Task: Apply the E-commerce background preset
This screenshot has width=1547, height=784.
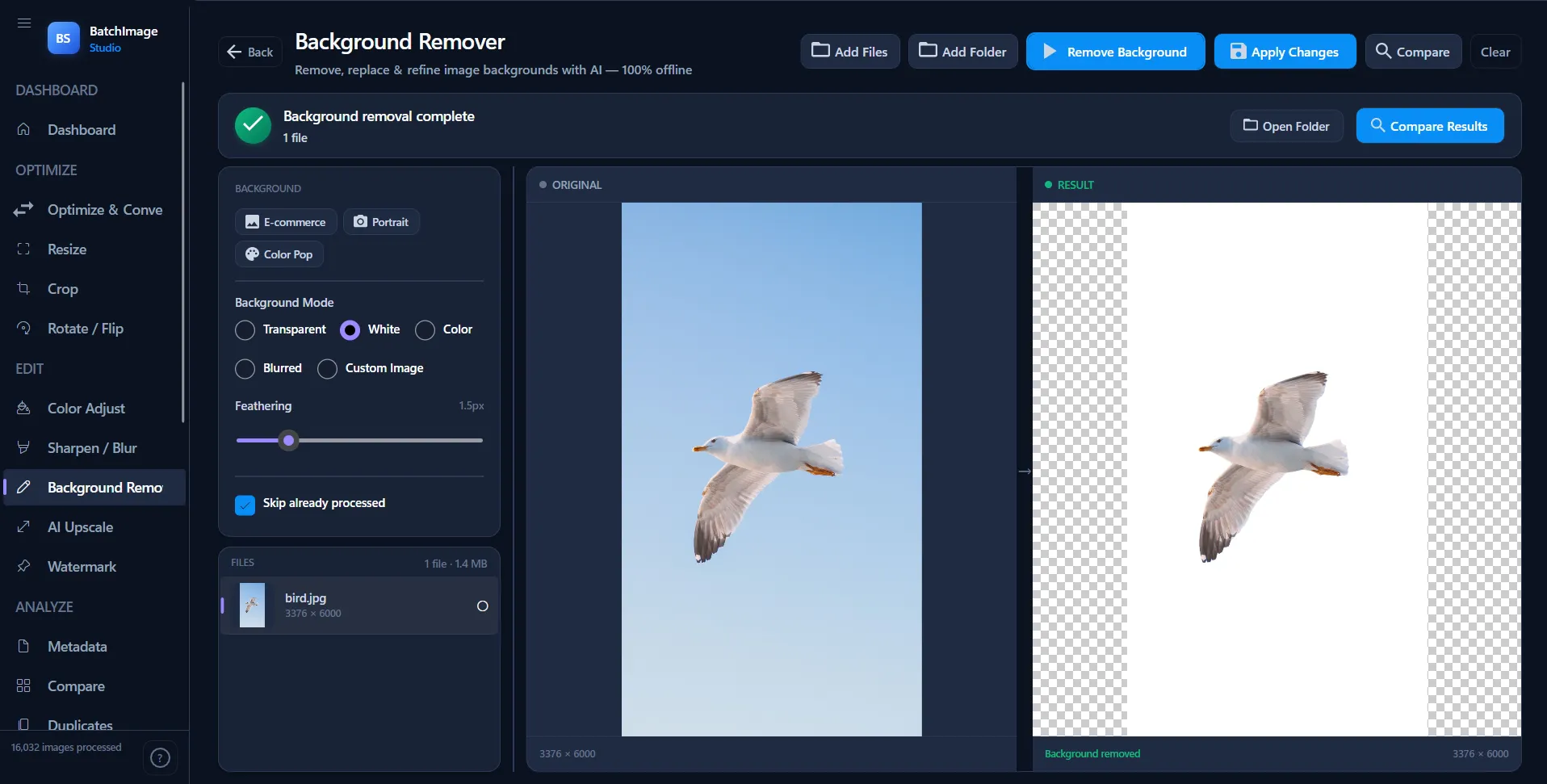Action: pyautogui.click(x=286, y=221)
